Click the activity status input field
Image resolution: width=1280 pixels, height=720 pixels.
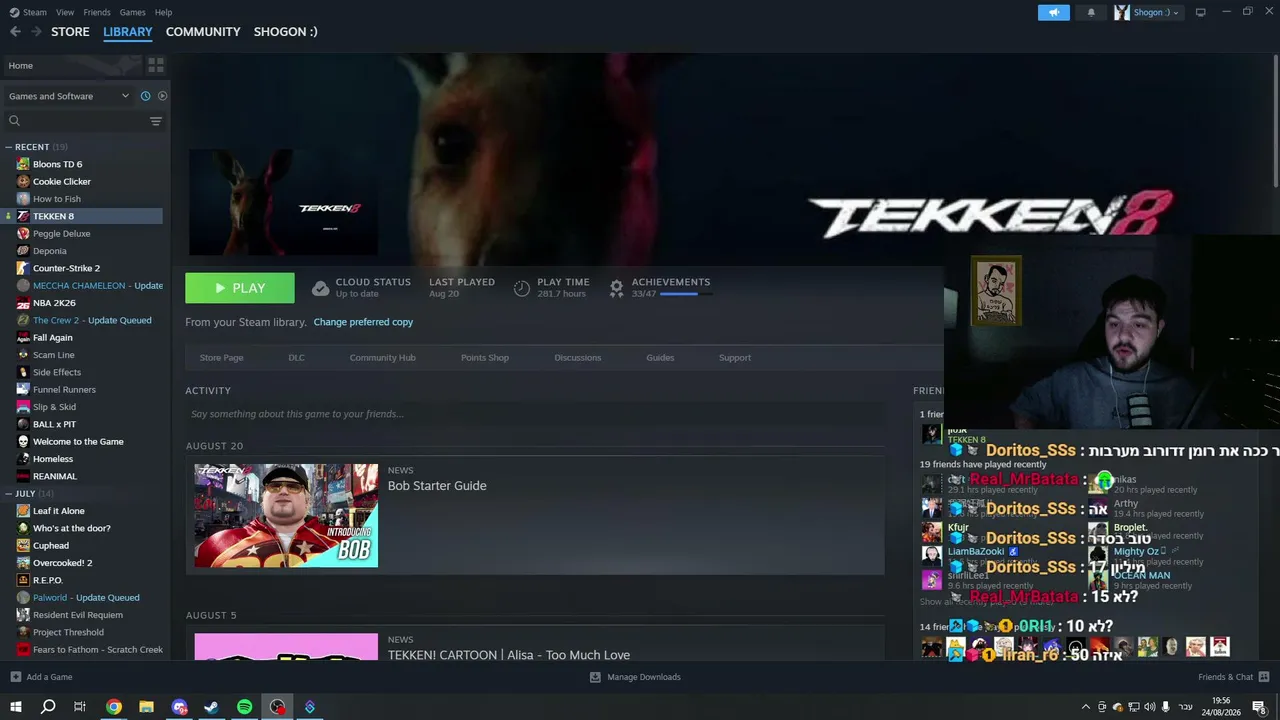(x=535, y=414)
